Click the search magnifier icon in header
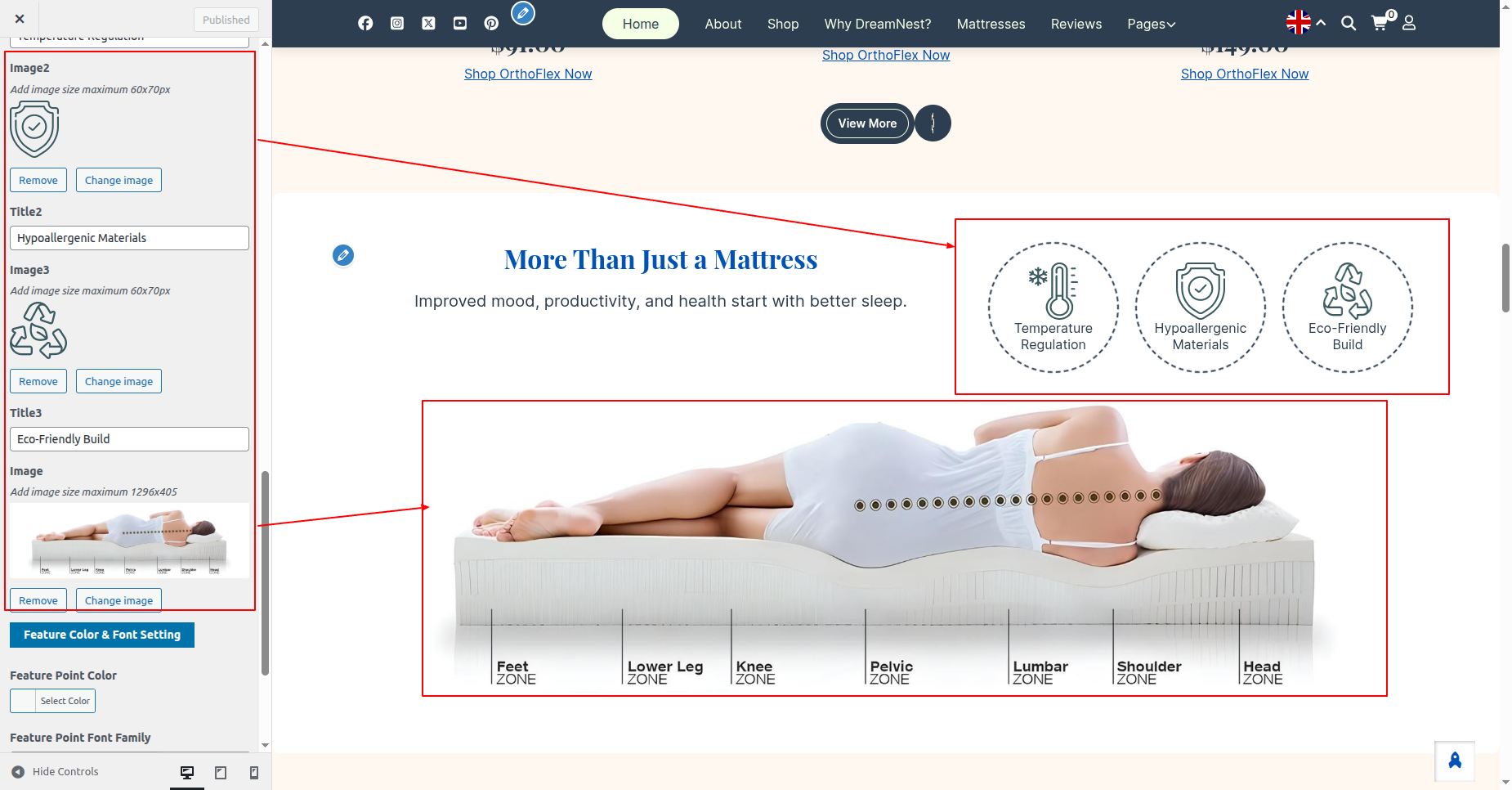 pyautogui.click(x=1349, y=24)
